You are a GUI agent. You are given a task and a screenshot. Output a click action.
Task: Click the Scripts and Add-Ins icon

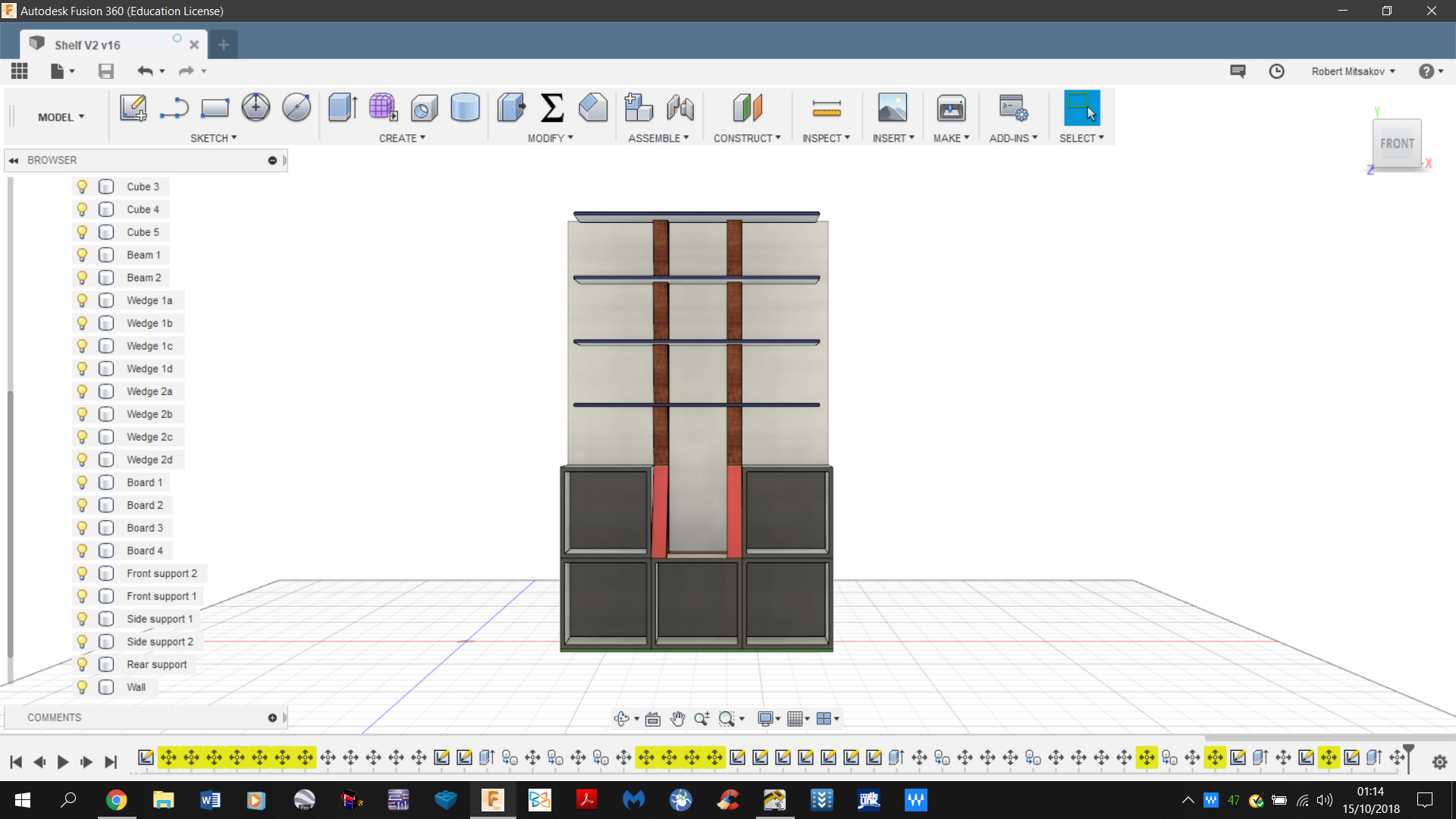coord(1013,108)
